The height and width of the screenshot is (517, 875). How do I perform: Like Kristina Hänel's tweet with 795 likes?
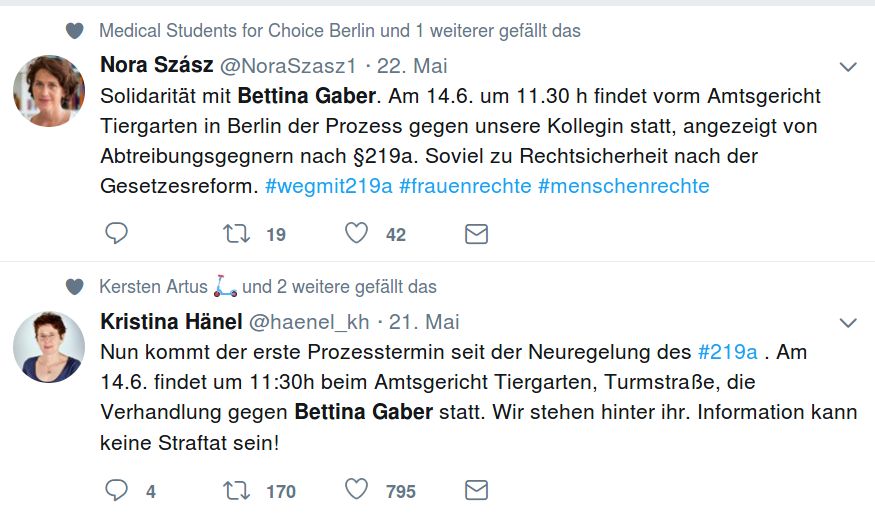click(356, 489)
